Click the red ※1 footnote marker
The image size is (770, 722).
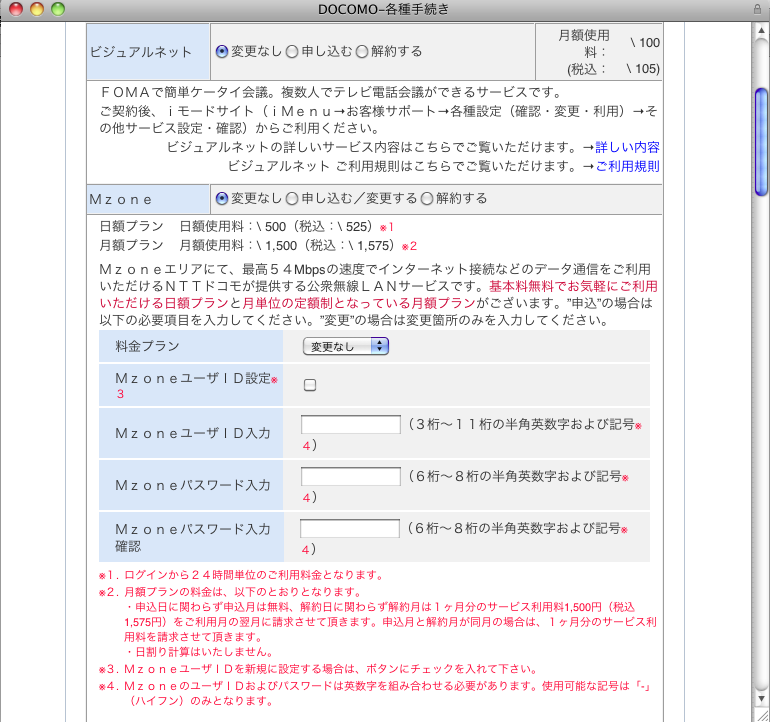click(386, 227)
